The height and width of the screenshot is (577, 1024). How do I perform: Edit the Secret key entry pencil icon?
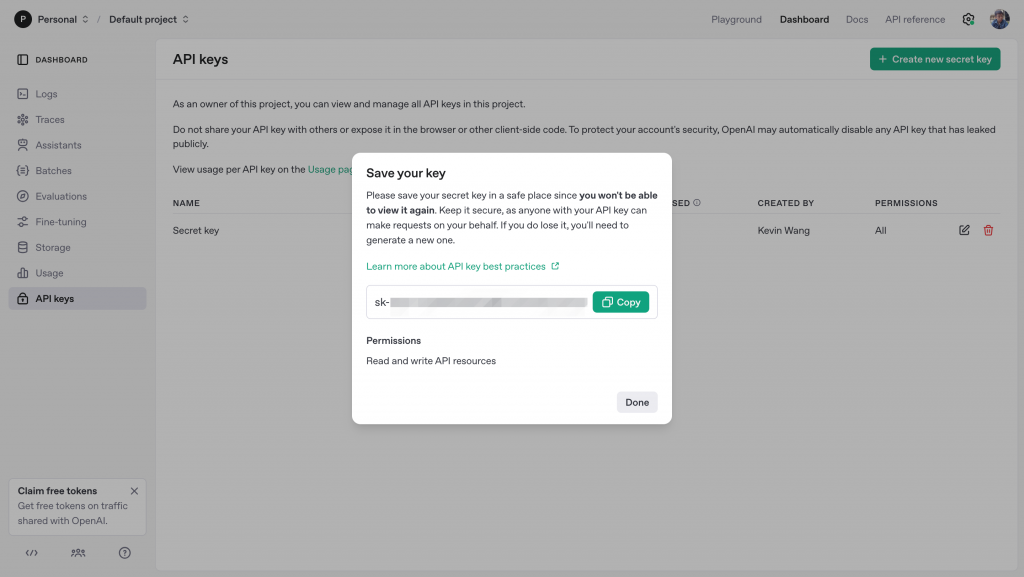964,231
